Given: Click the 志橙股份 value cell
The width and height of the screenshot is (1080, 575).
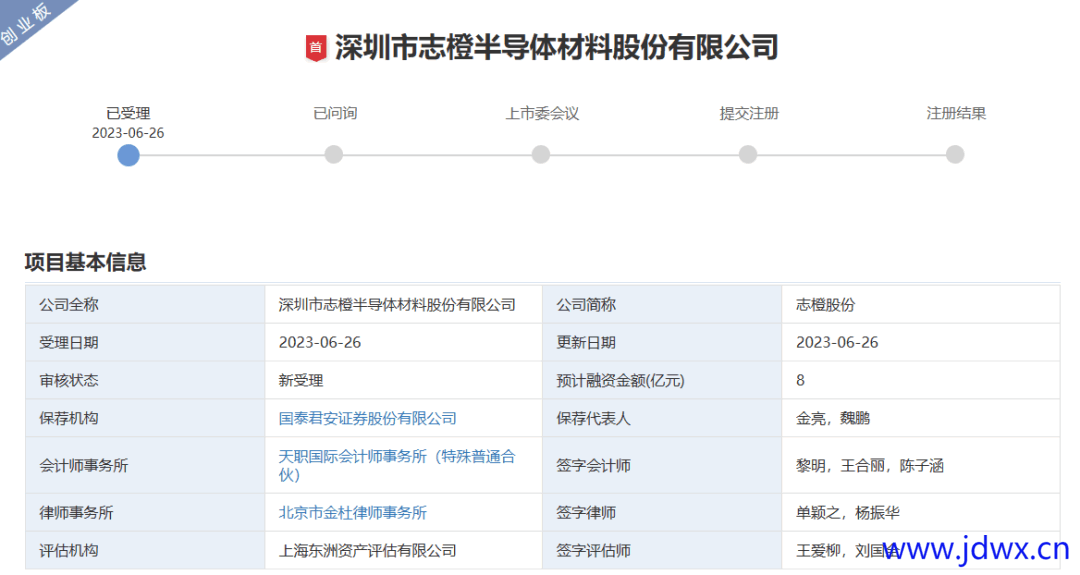Looking at the screenshot, I should 921,304.
